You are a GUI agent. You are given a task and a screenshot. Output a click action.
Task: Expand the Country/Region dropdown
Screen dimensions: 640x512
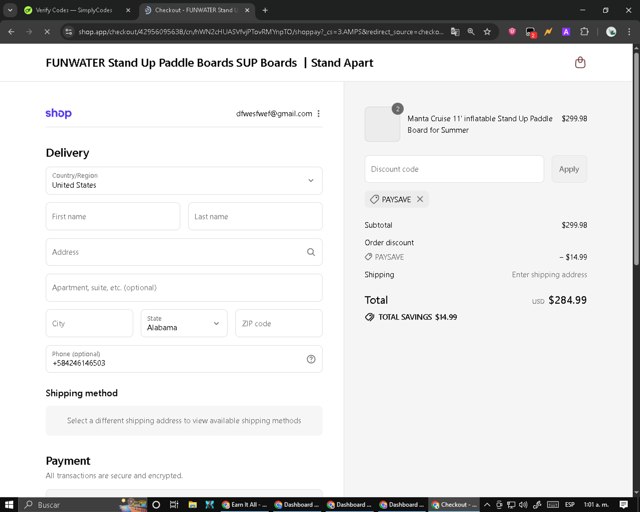(x=184, y=180)
